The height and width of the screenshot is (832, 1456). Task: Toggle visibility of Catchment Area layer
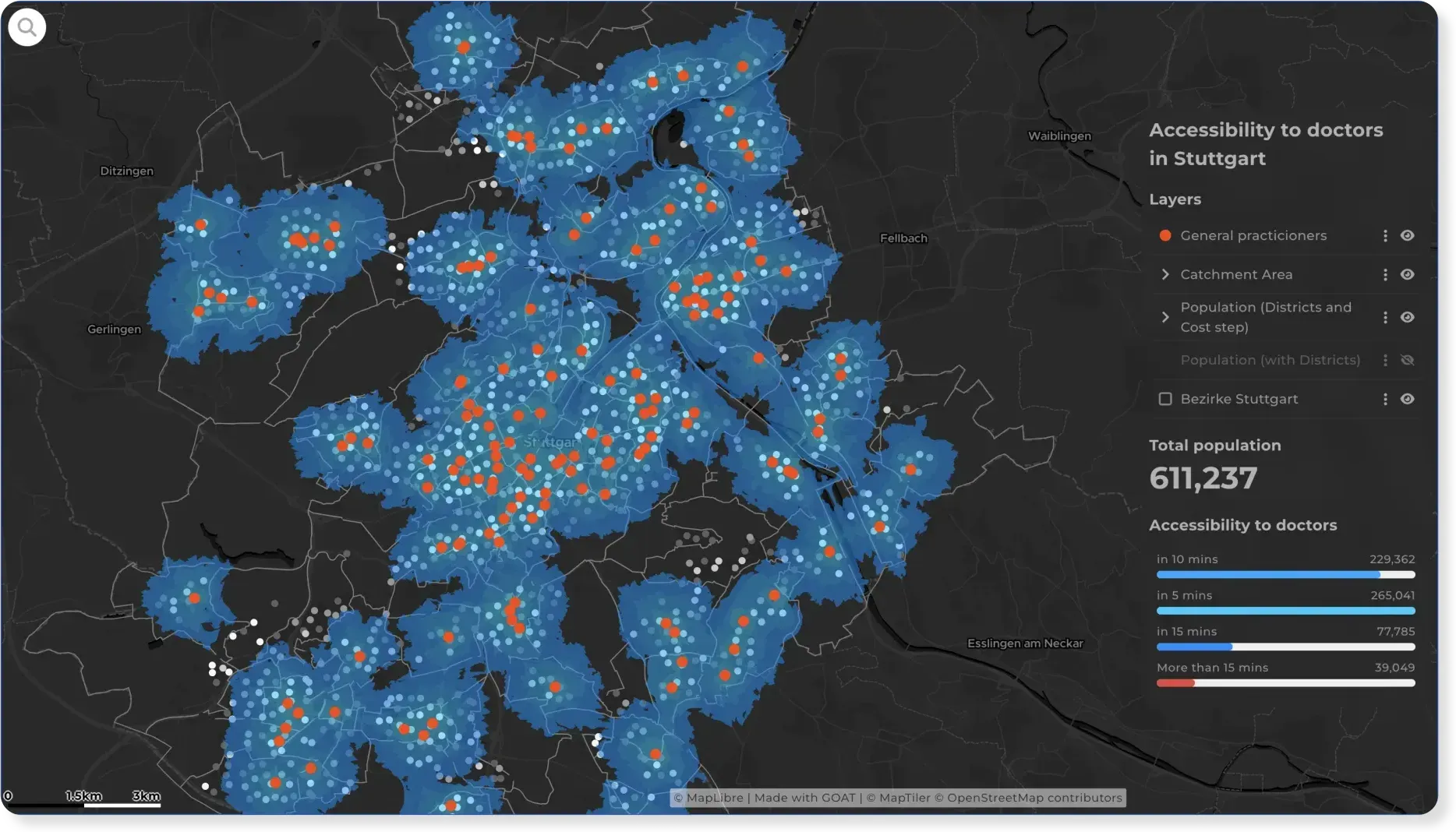point(1407,274)
